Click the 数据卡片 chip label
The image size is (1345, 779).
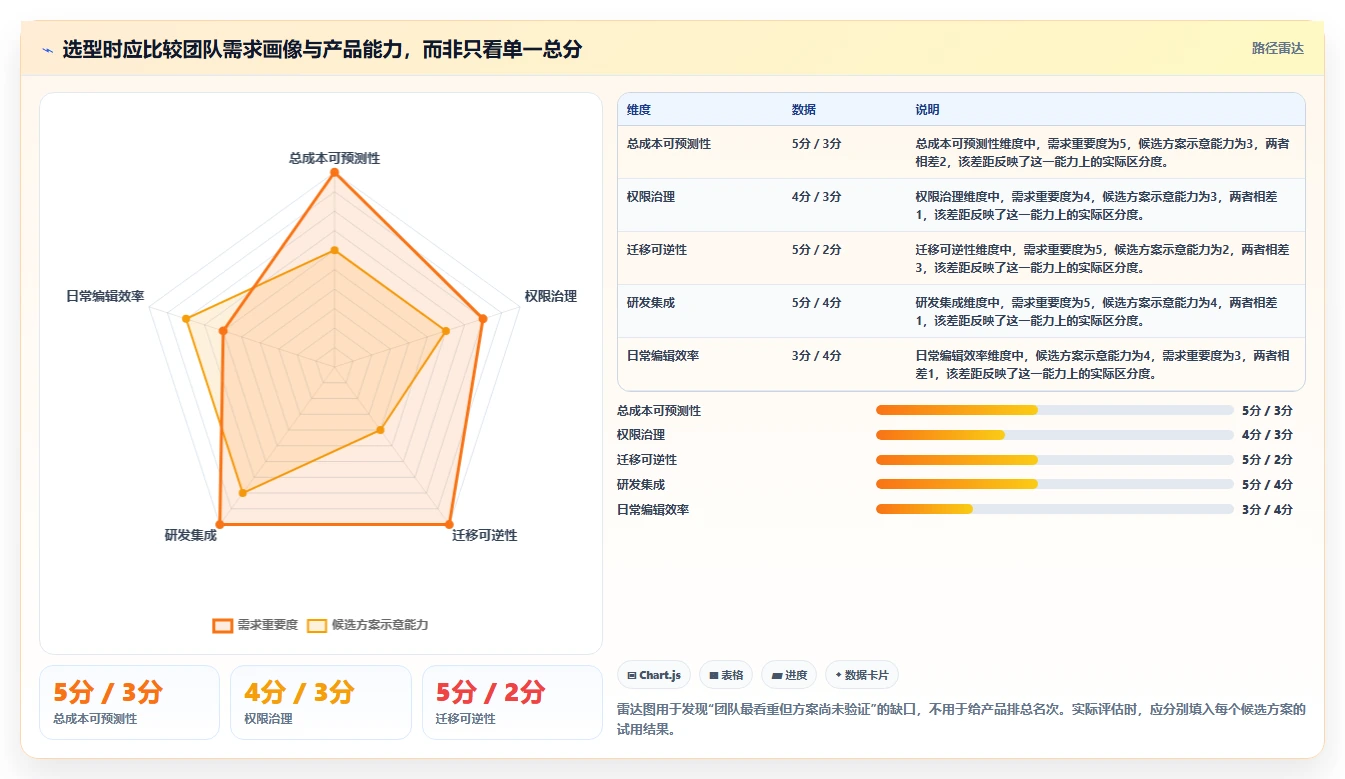coord(866,675)
